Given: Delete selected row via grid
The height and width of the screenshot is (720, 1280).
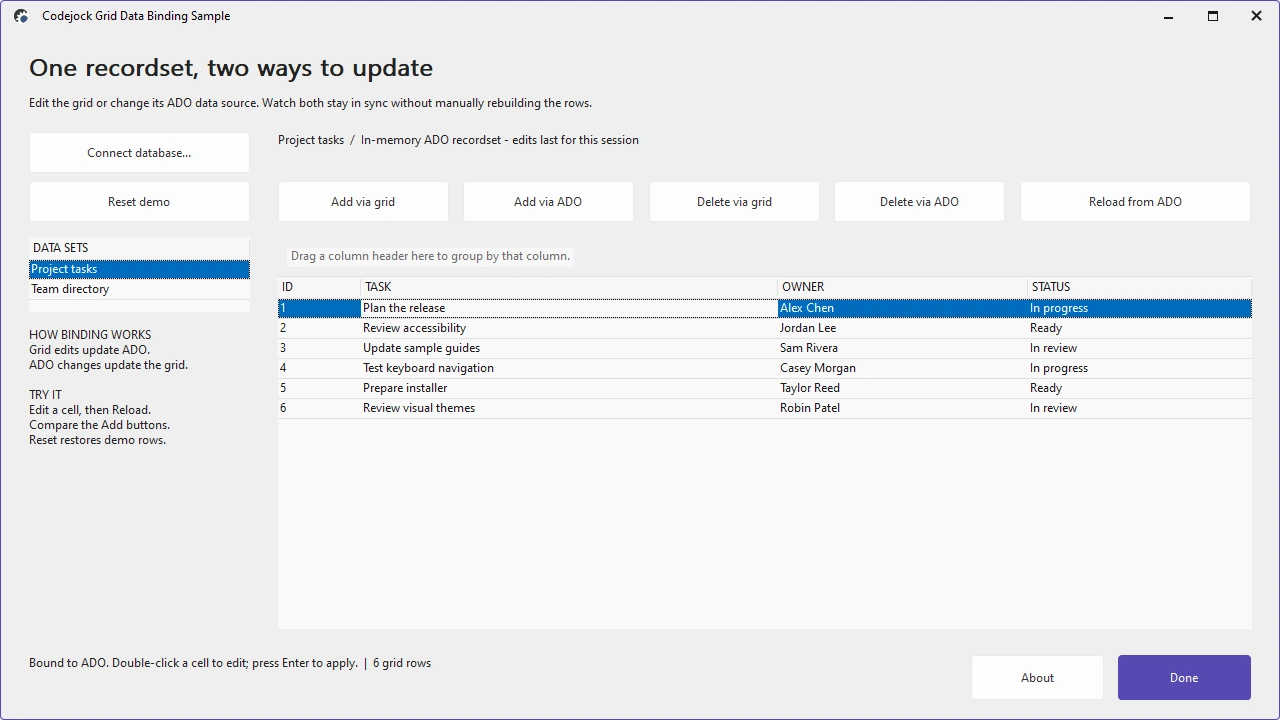Looking at the screenshot, I should (x=734, y=202).
